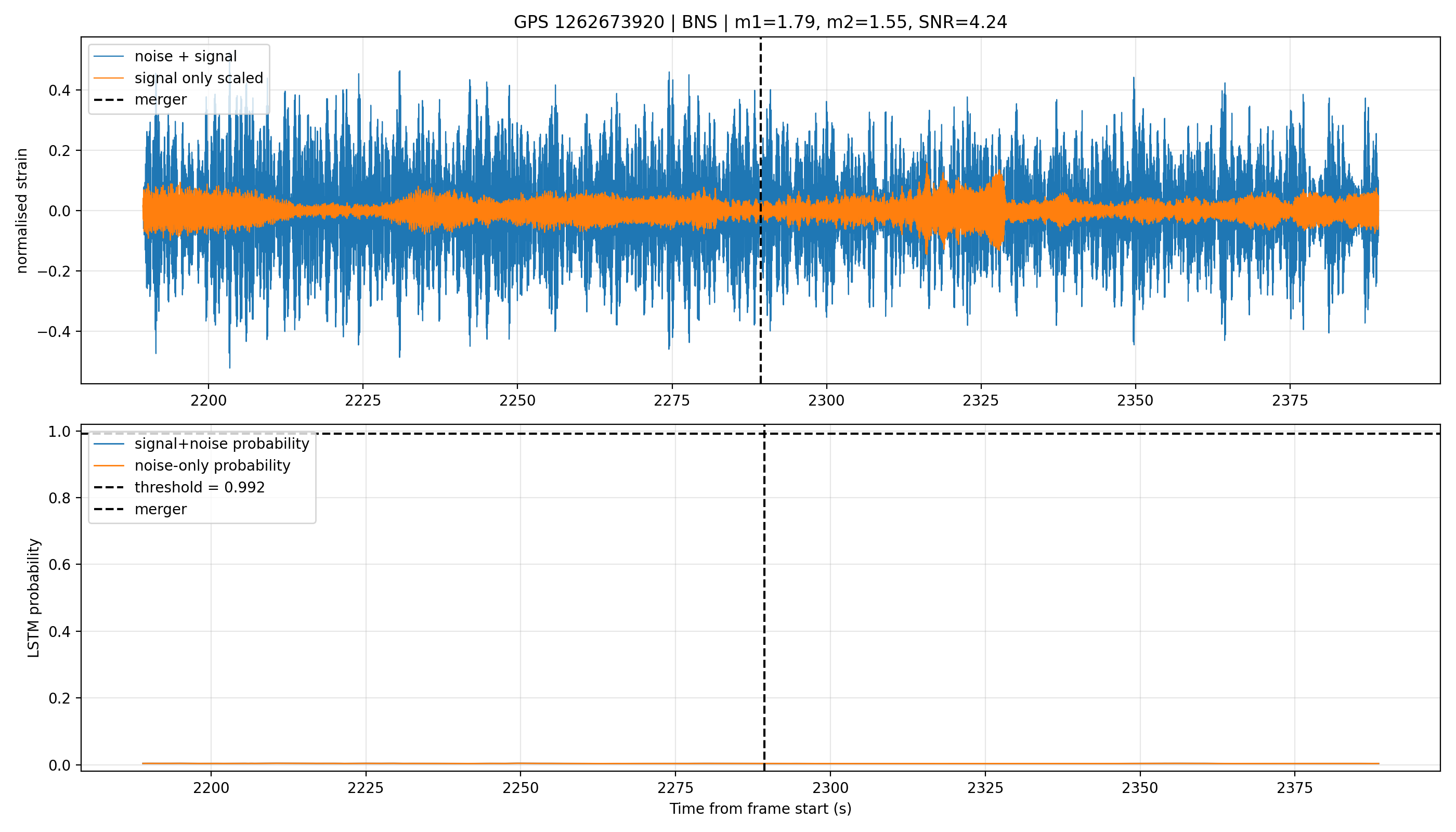Click the 2300 tick label on top plot
The width and height of the screenshot is (1456, 832).
coord(826,400)
